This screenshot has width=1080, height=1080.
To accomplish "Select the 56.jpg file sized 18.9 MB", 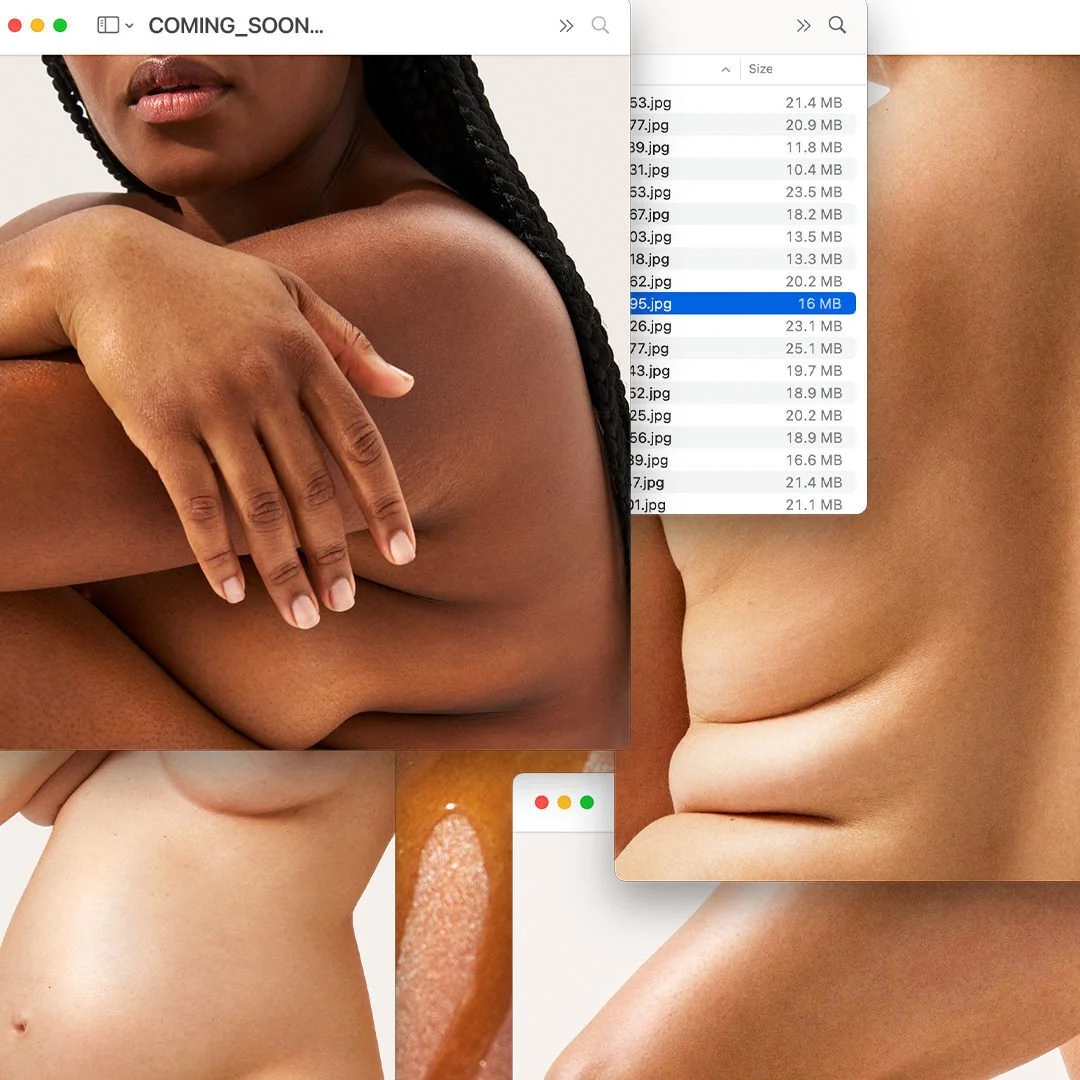I will point(742,437).
